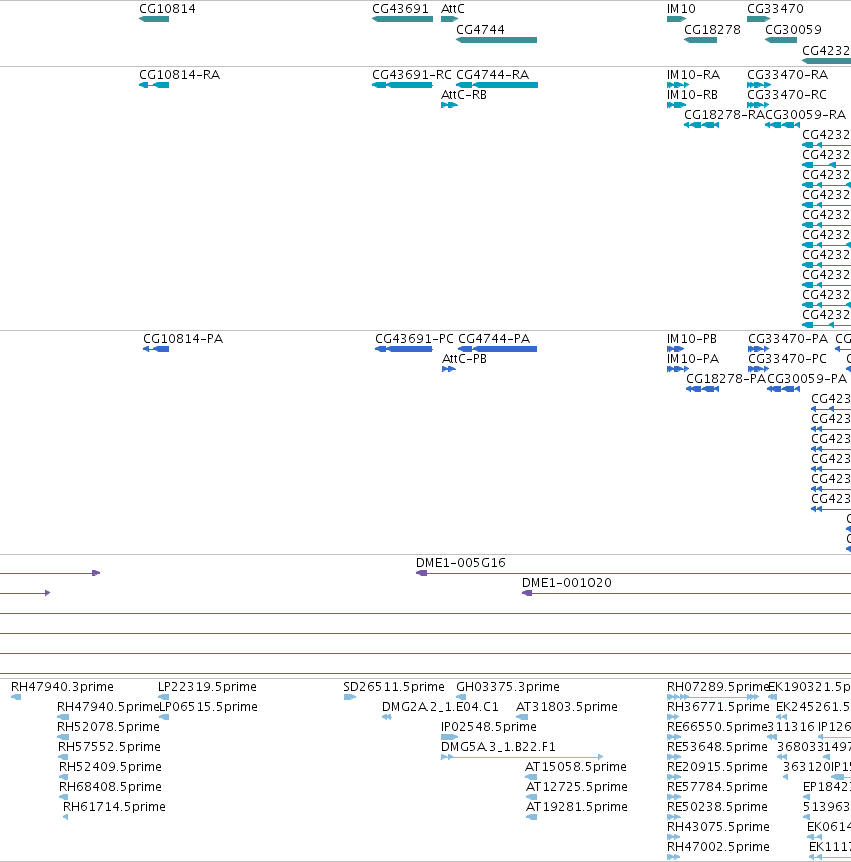Select EST IP02548.5prime
Screen dimensions: 851x862
pos(450,737)
